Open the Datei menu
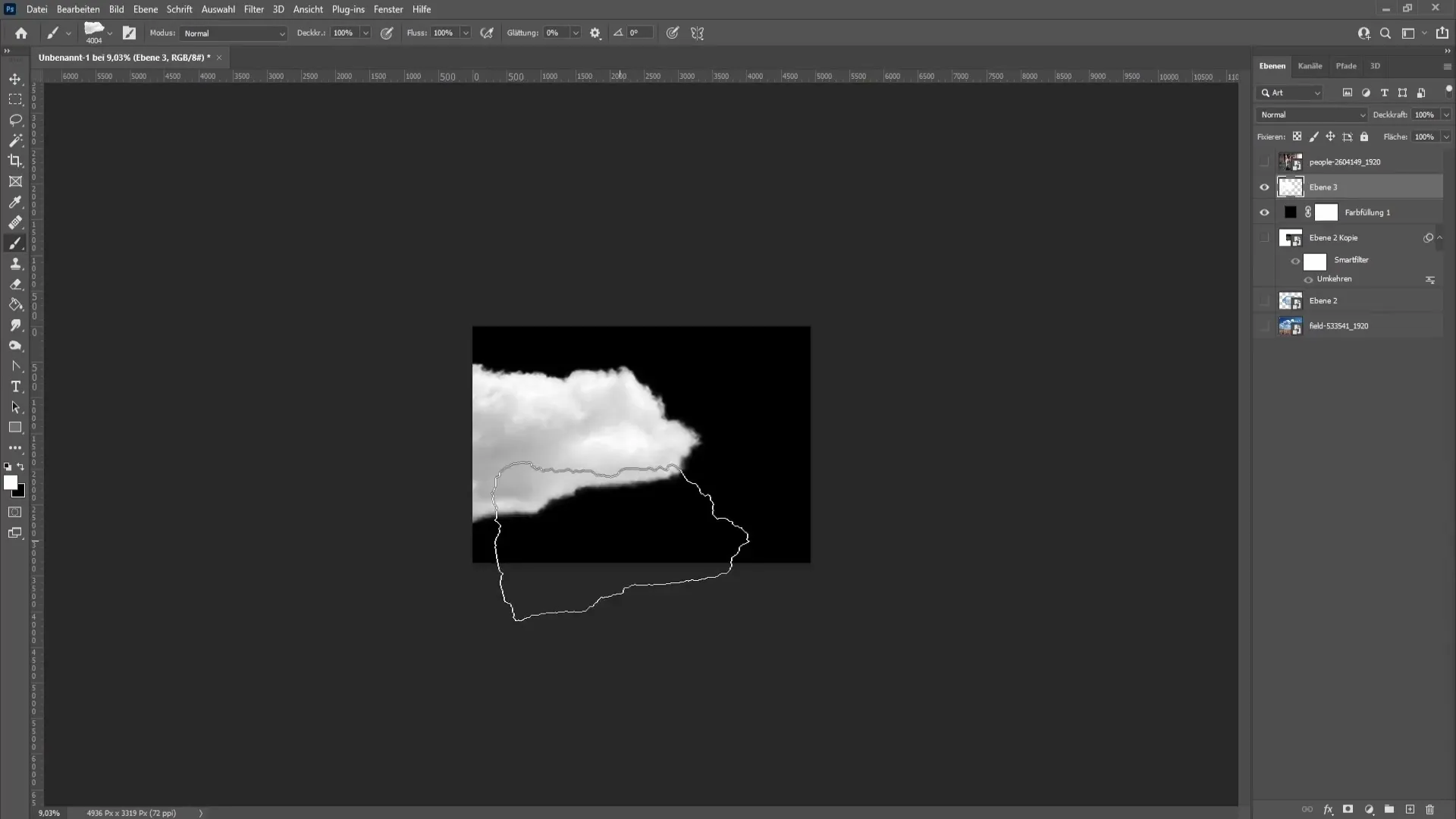The image size is (1456, 819). 36,9
